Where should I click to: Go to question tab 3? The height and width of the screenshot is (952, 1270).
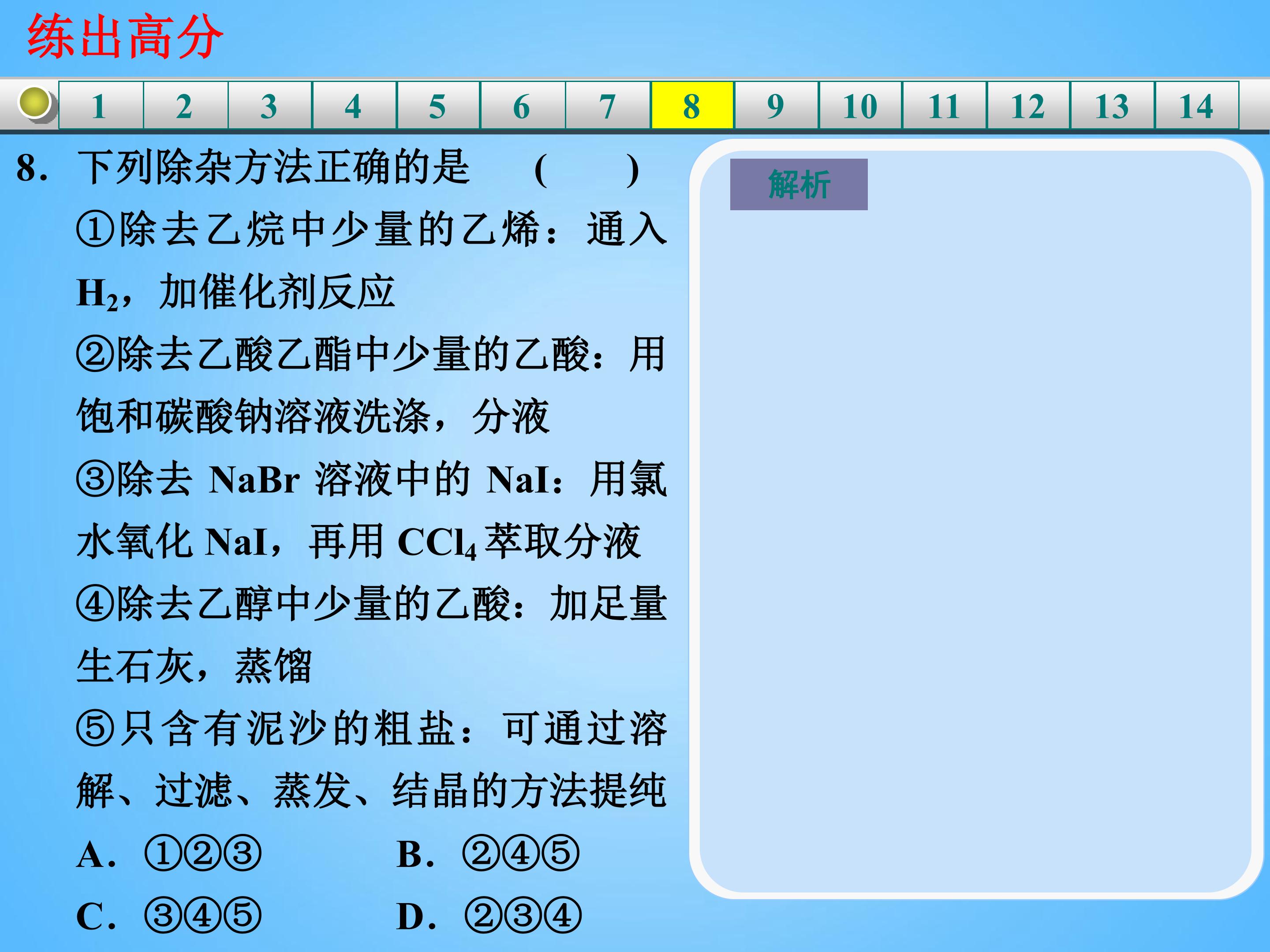point(270,106)
